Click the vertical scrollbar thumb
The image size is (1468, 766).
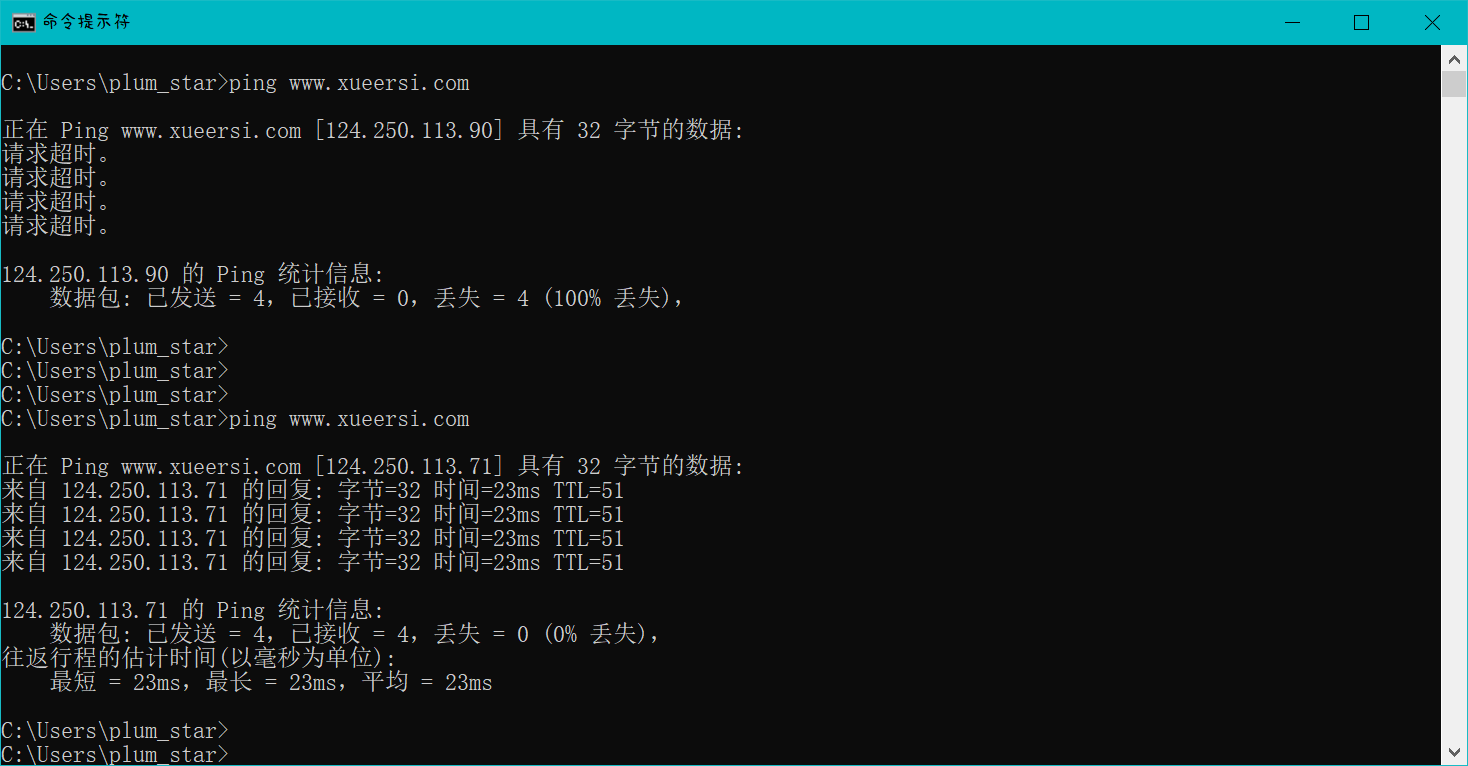1454,84
